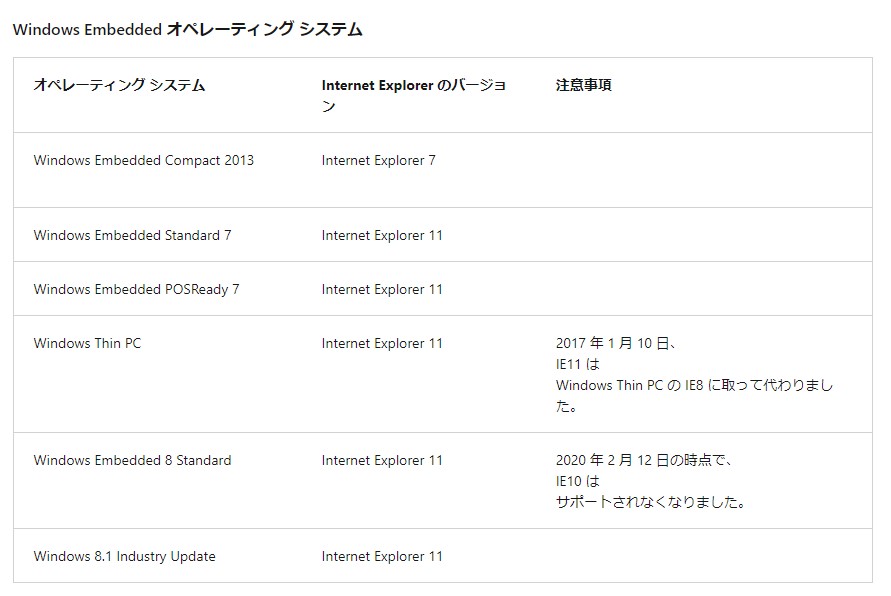The height and width of the screenshot is (596, 891).
Task: Select Internet Explorer 11 beside POSReady 7
Action: click(383, 288)
